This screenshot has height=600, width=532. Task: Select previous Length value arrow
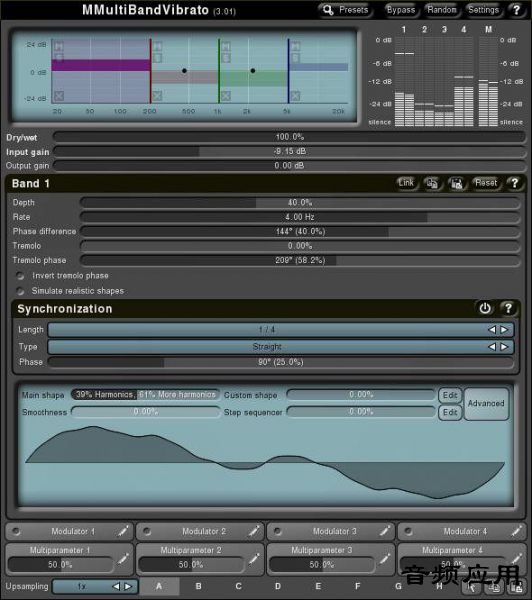492,329
